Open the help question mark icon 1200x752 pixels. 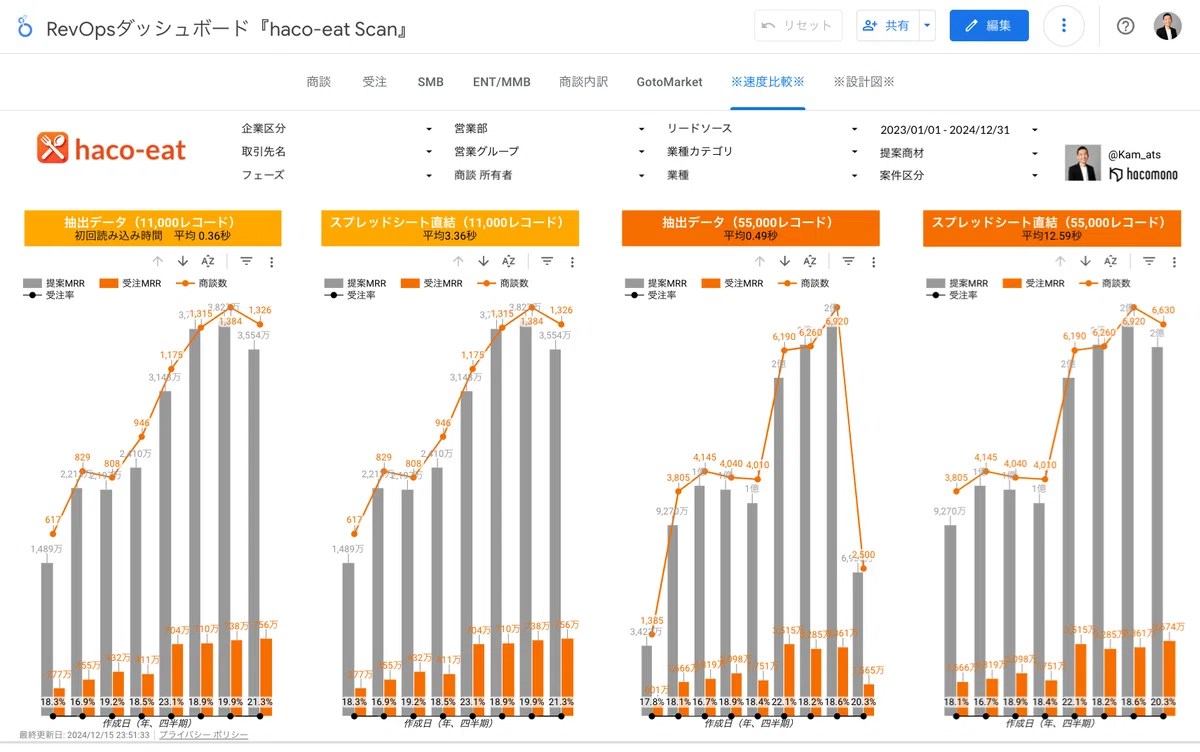(1125, 26)
